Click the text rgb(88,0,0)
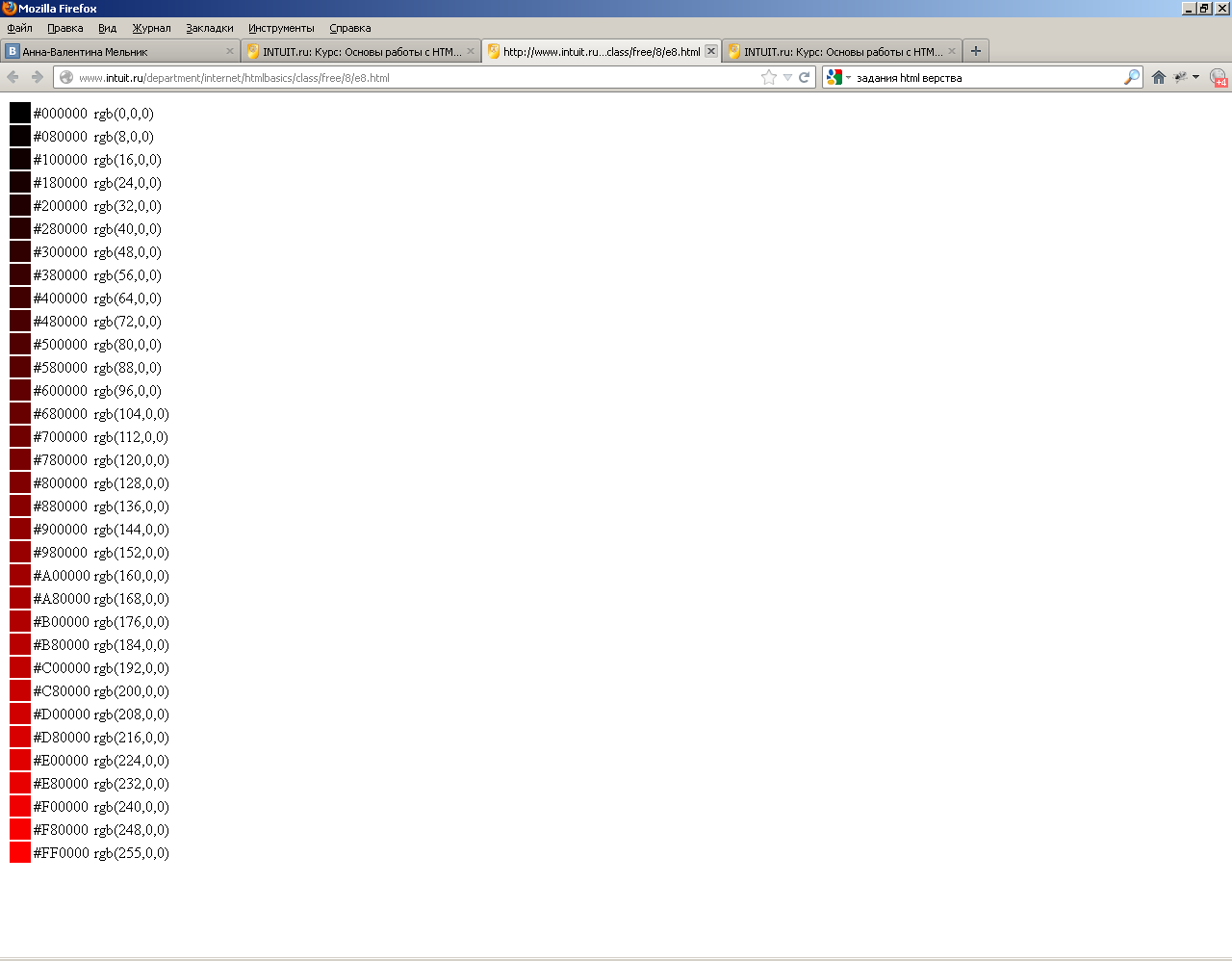The image size is (1232, 961). click(x=127, y=368)
